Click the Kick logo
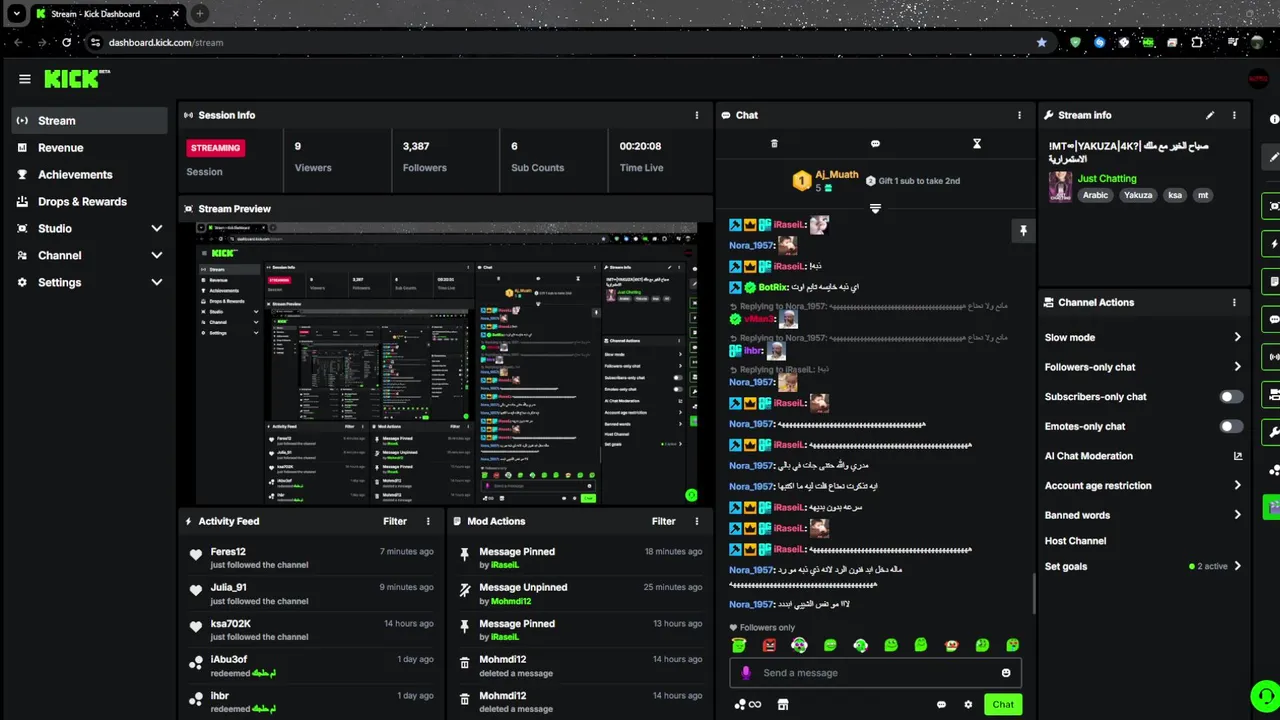This screenshot has height=720, width=1280. [75, 79]
